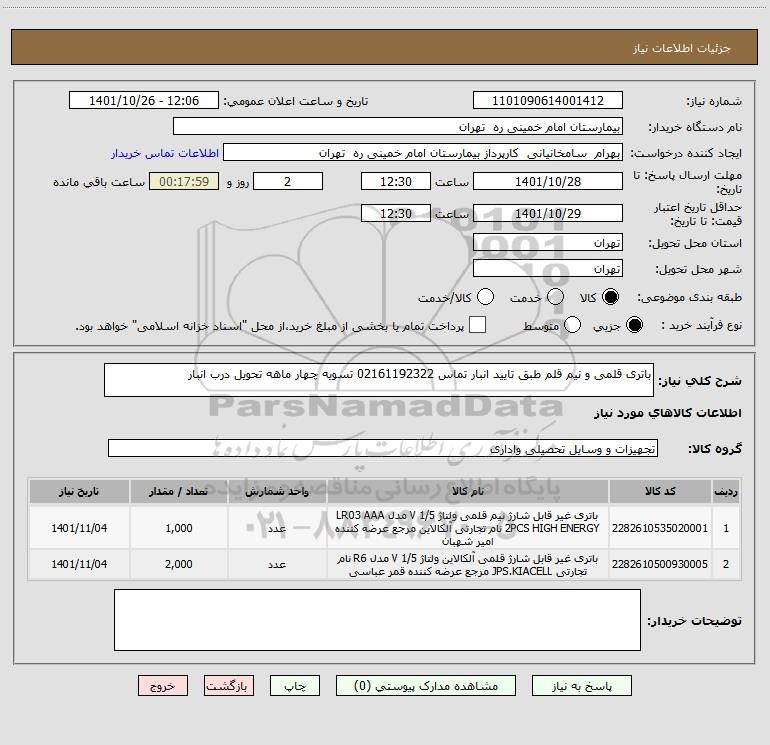770x745 pixels.
Task: Click the requester field بهرام سامخانیانی
Action: [423, 152]
